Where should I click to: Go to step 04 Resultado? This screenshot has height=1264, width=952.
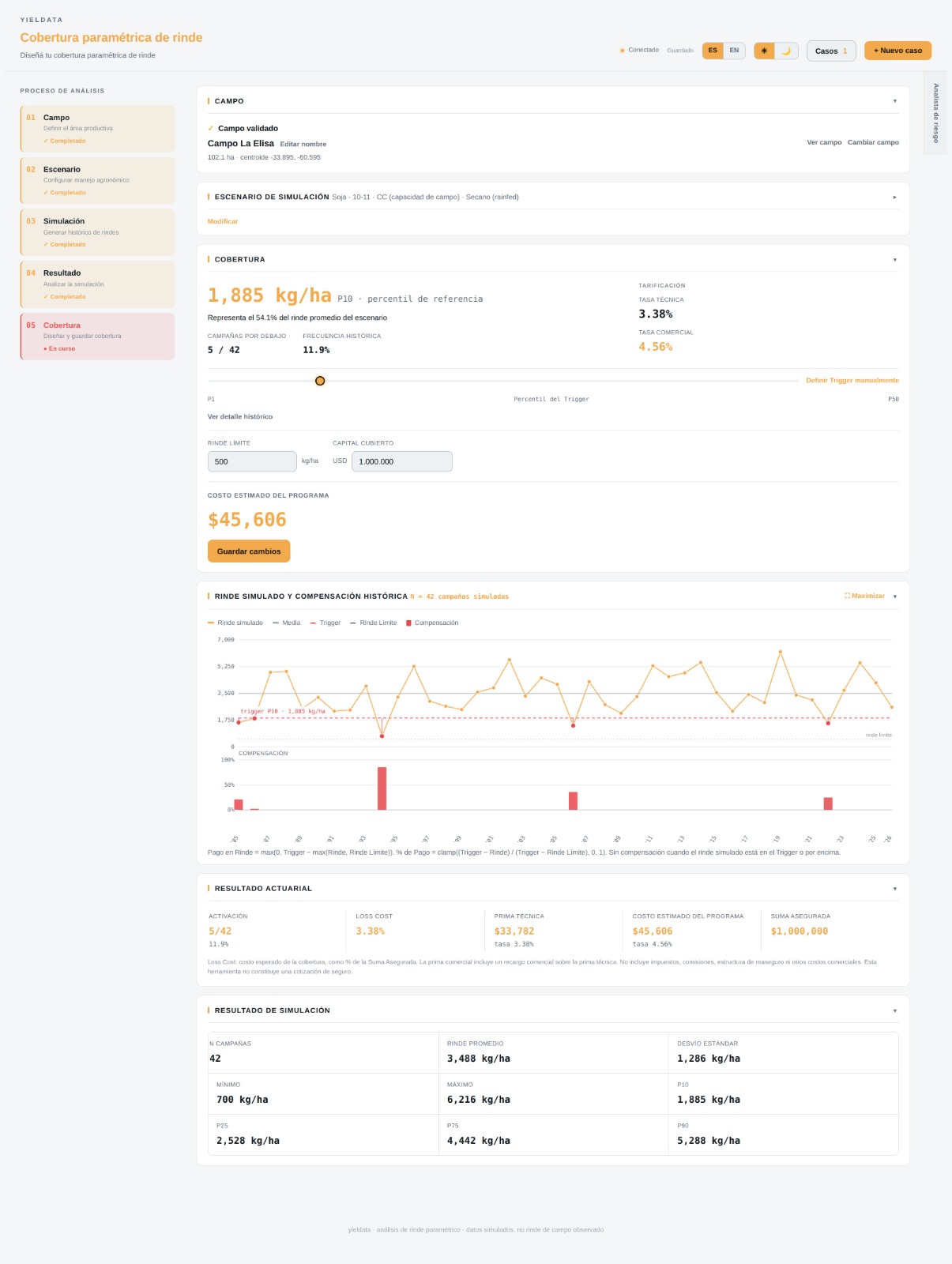(x=98, y=284)
